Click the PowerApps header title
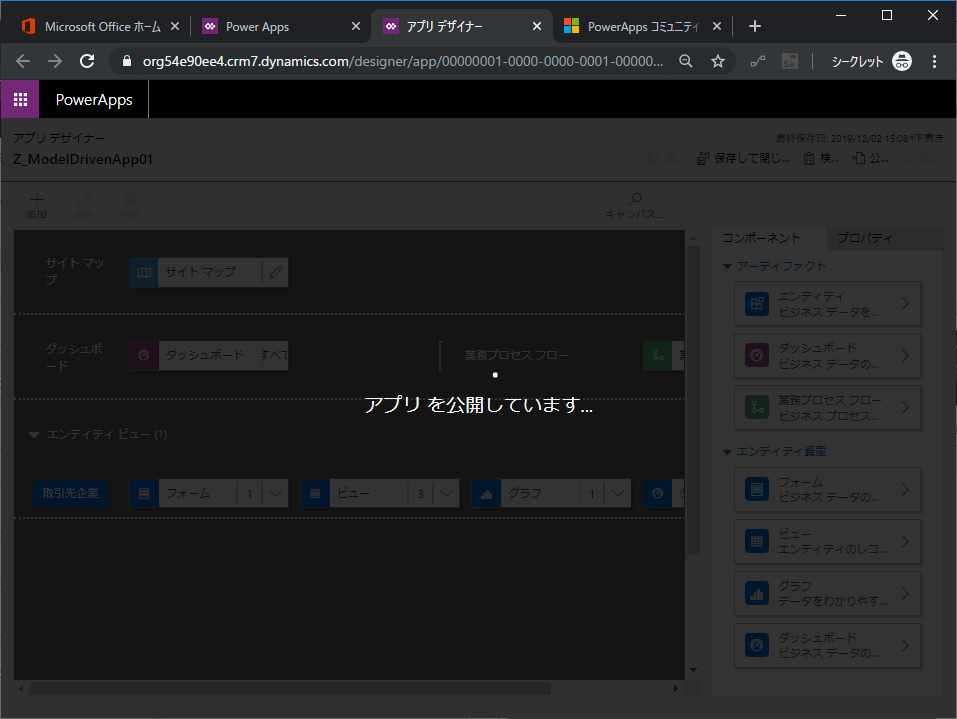Image resolution: width=957 pixels, height=719 pixels. point(94,99)
